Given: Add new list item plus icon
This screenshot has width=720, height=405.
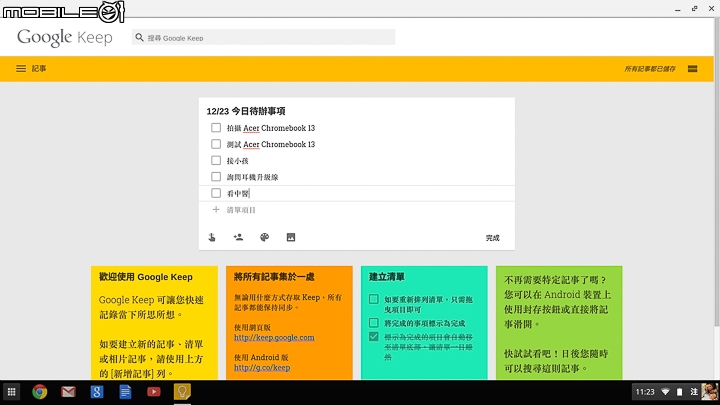Looking at the screenshot, I should point(216,210).
